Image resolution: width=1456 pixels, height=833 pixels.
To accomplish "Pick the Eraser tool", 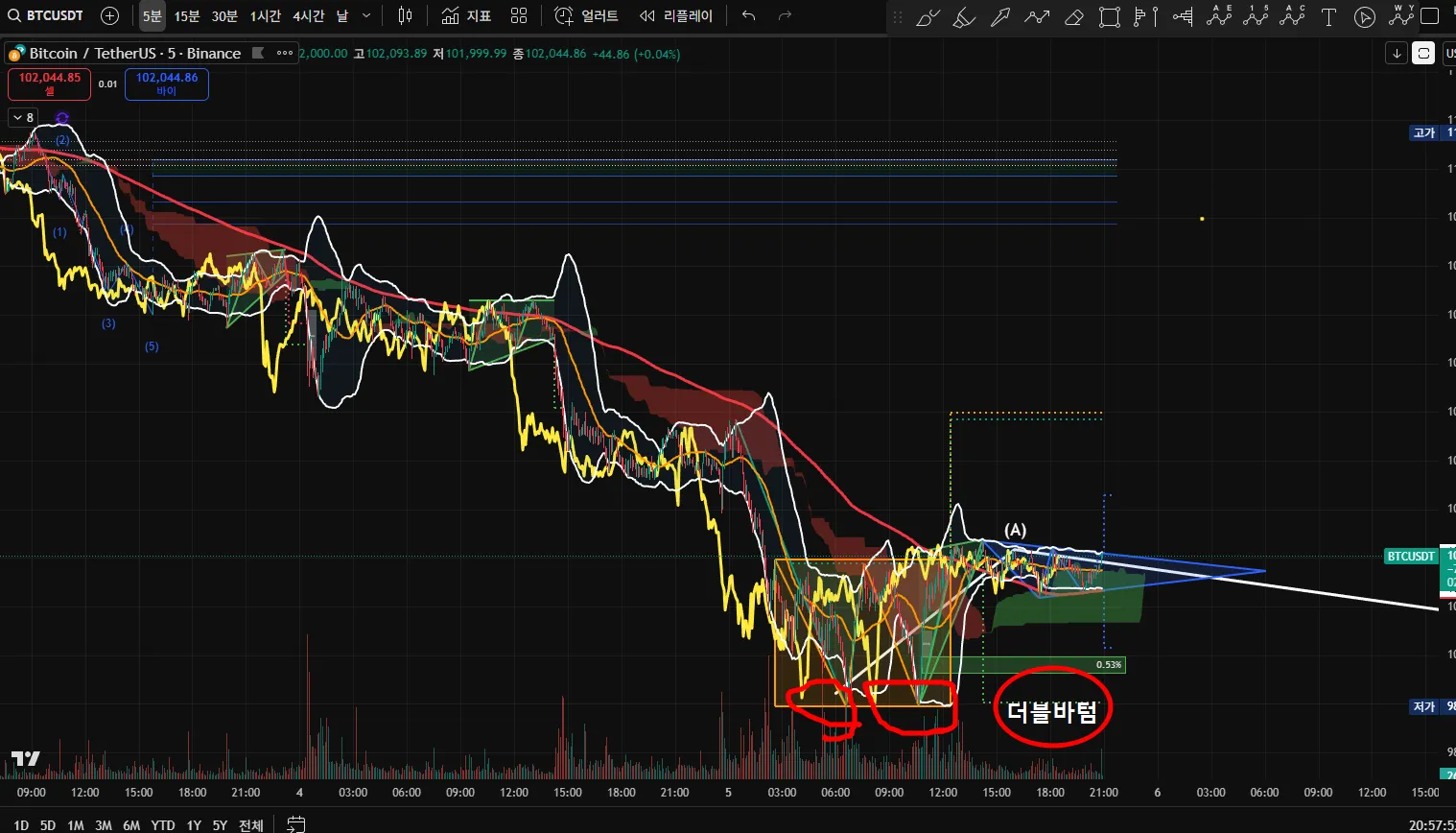I will tap(1074, 16).
